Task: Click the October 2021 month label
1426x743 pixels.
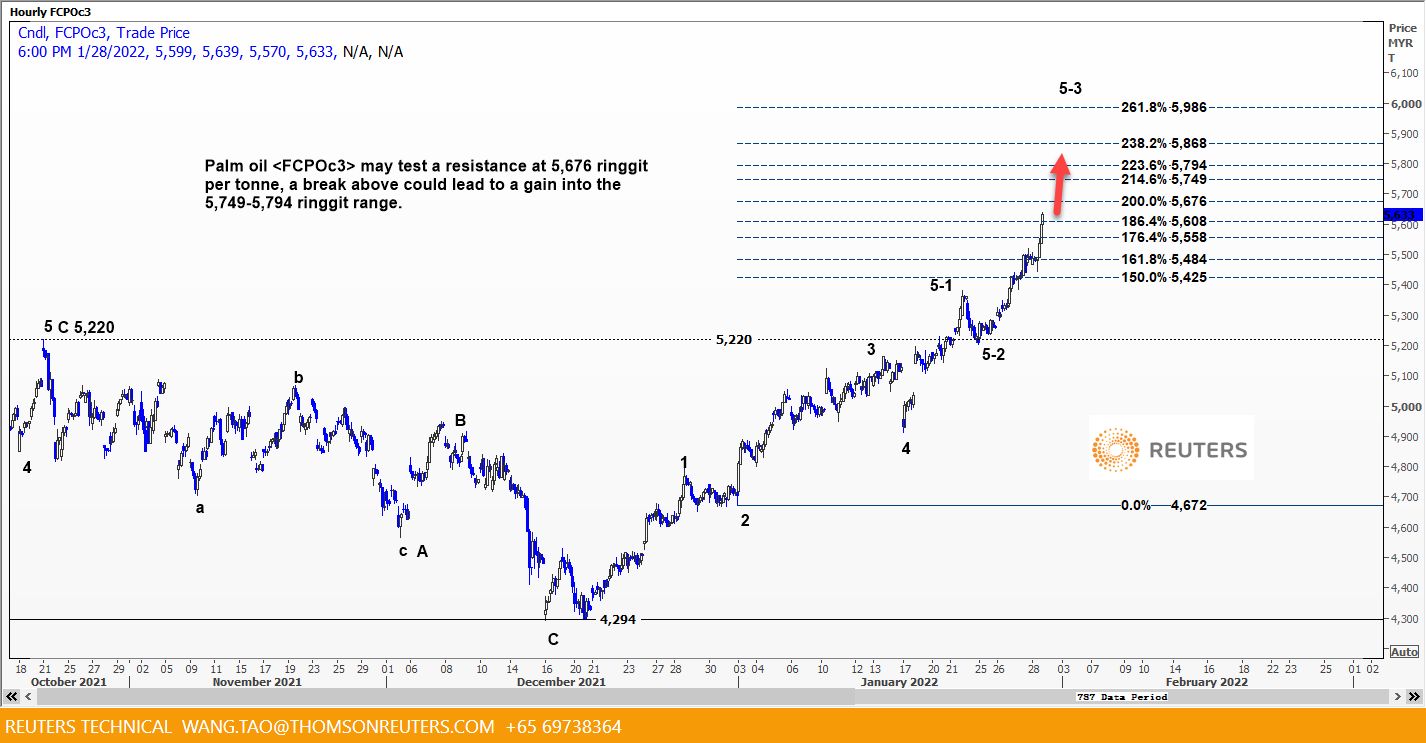Action: (x=69, y=682)
